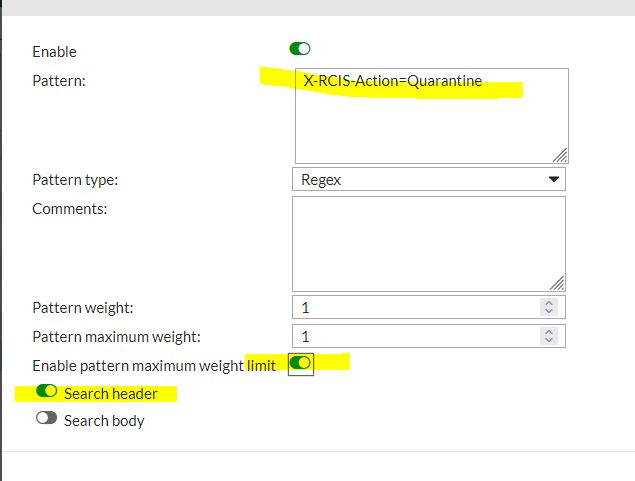Decrease Pattern weight with down arrow
The width and height of the screenshot is (635, 481).
click(x=547, y=312)
